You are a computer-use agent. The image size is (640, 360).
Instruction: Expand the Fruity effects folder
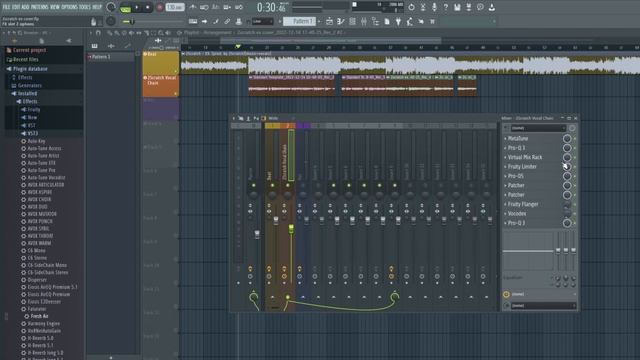coord(33,109)
